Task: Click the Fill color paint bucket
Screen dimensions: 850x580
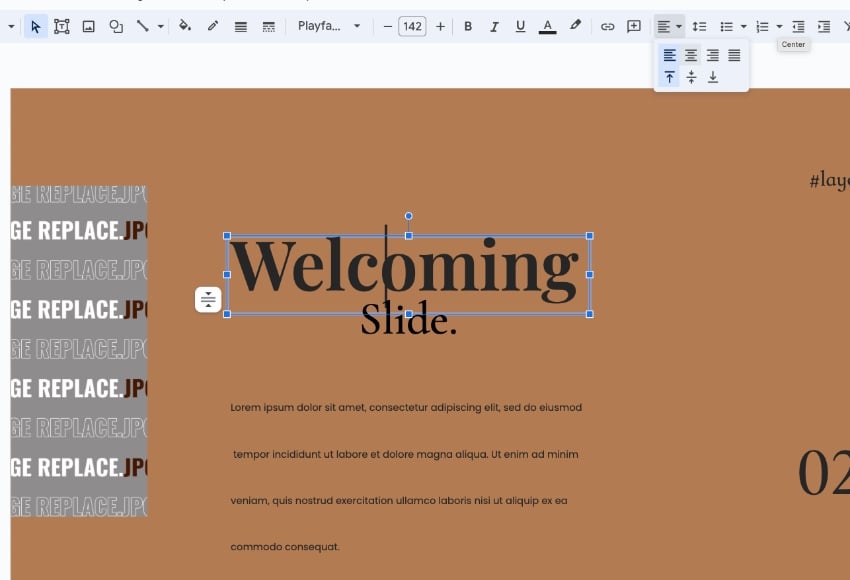Action: (x=185, y=27)
